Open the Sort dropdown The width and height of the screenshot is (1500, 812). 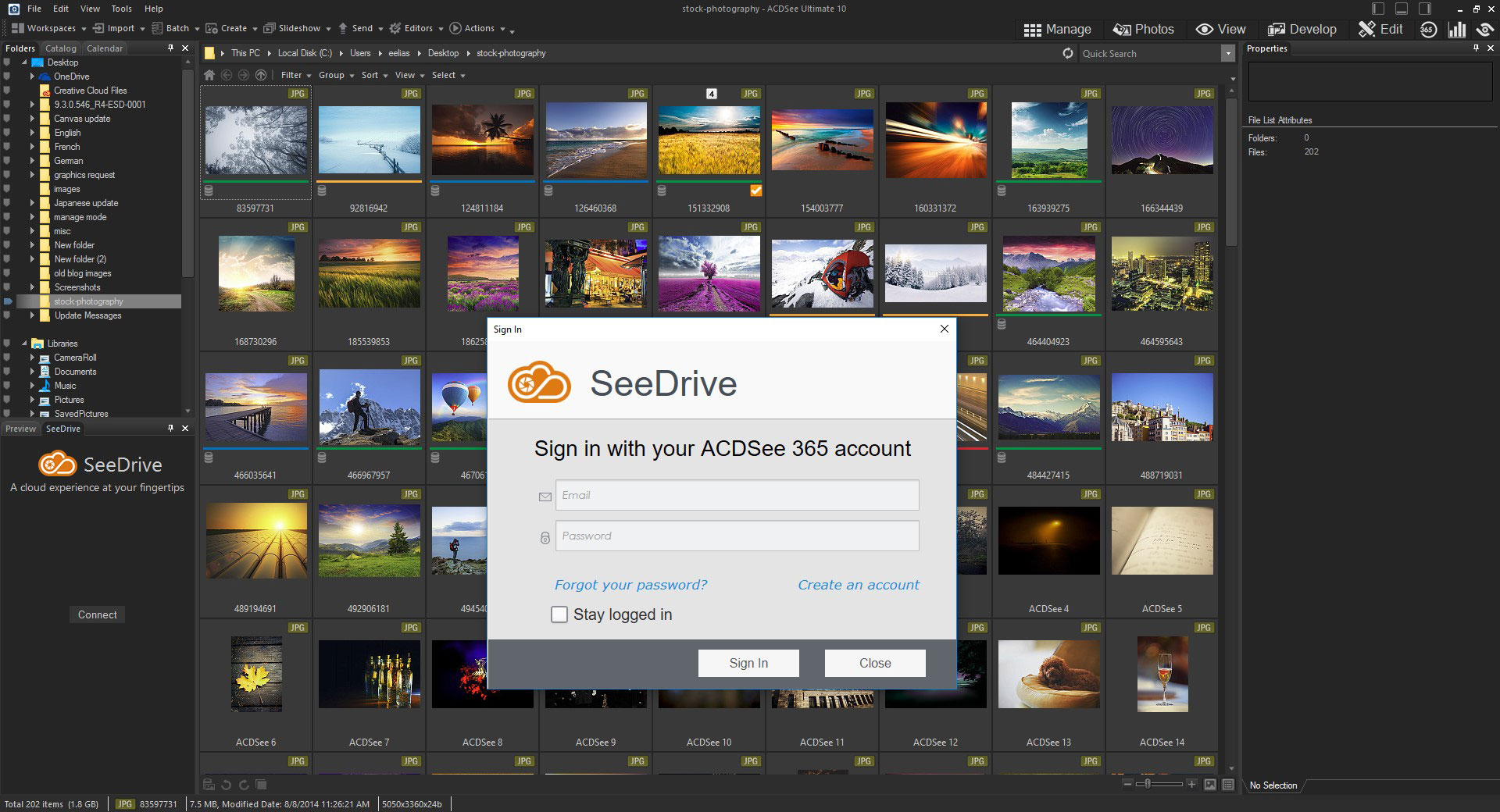375,75
